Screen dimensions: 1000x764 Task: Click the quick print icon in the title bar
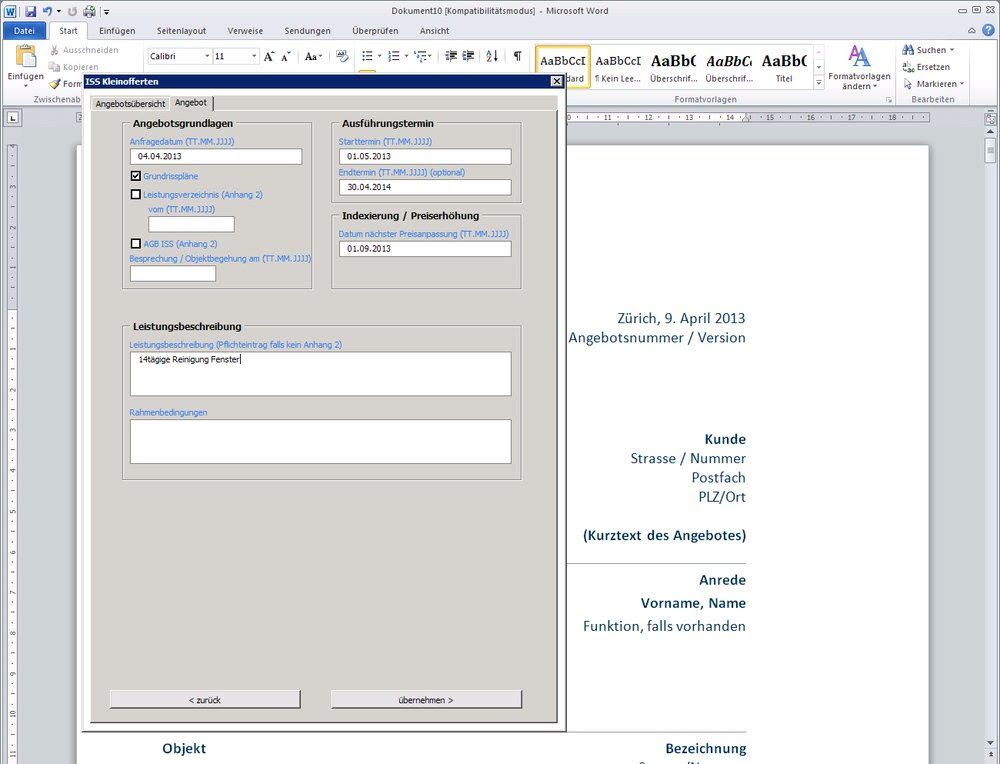coord(89,11)
